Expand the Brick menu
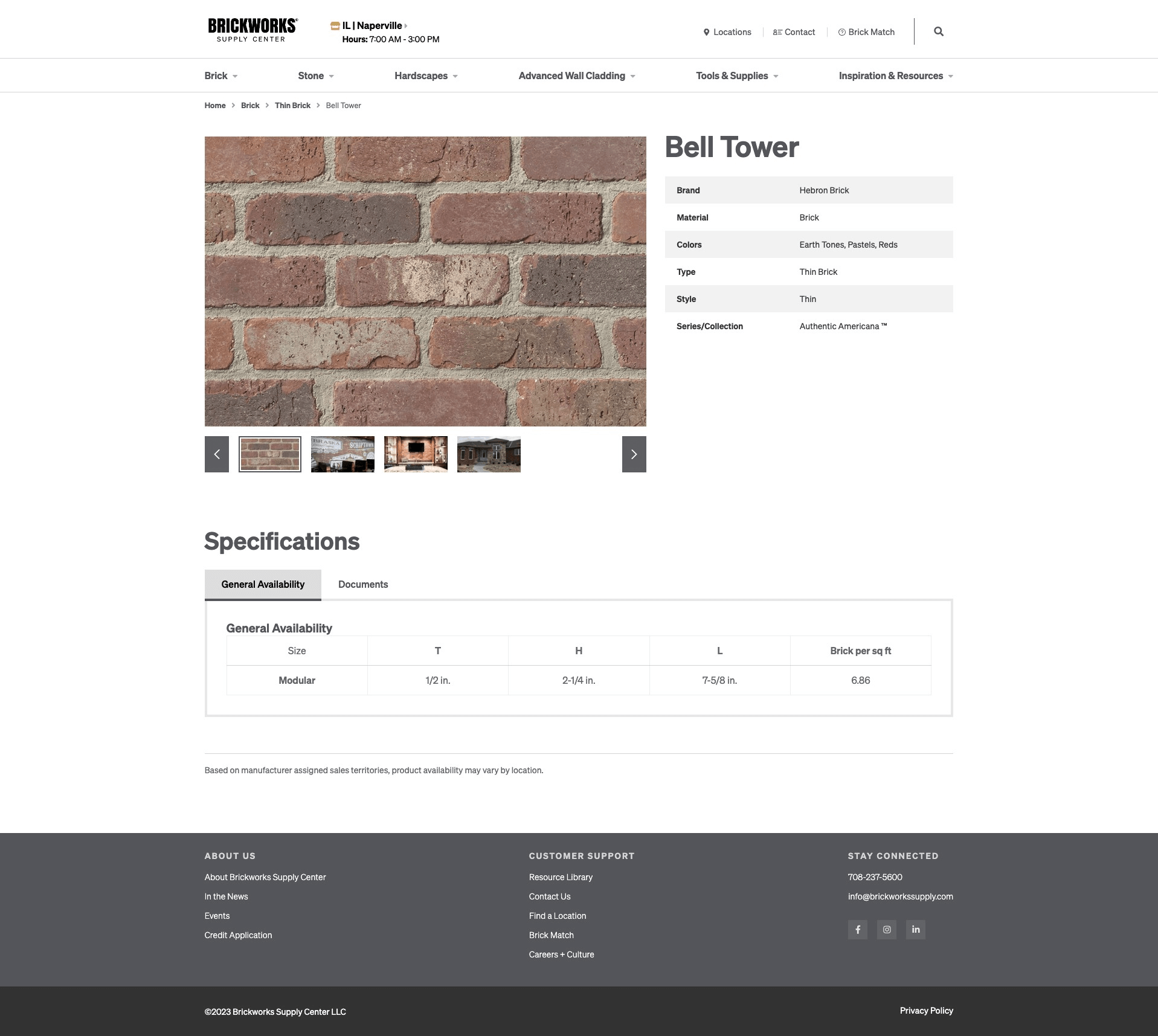Image resolution: width=1158 pixels, height=1036 pixels. [x=221, y=76]
